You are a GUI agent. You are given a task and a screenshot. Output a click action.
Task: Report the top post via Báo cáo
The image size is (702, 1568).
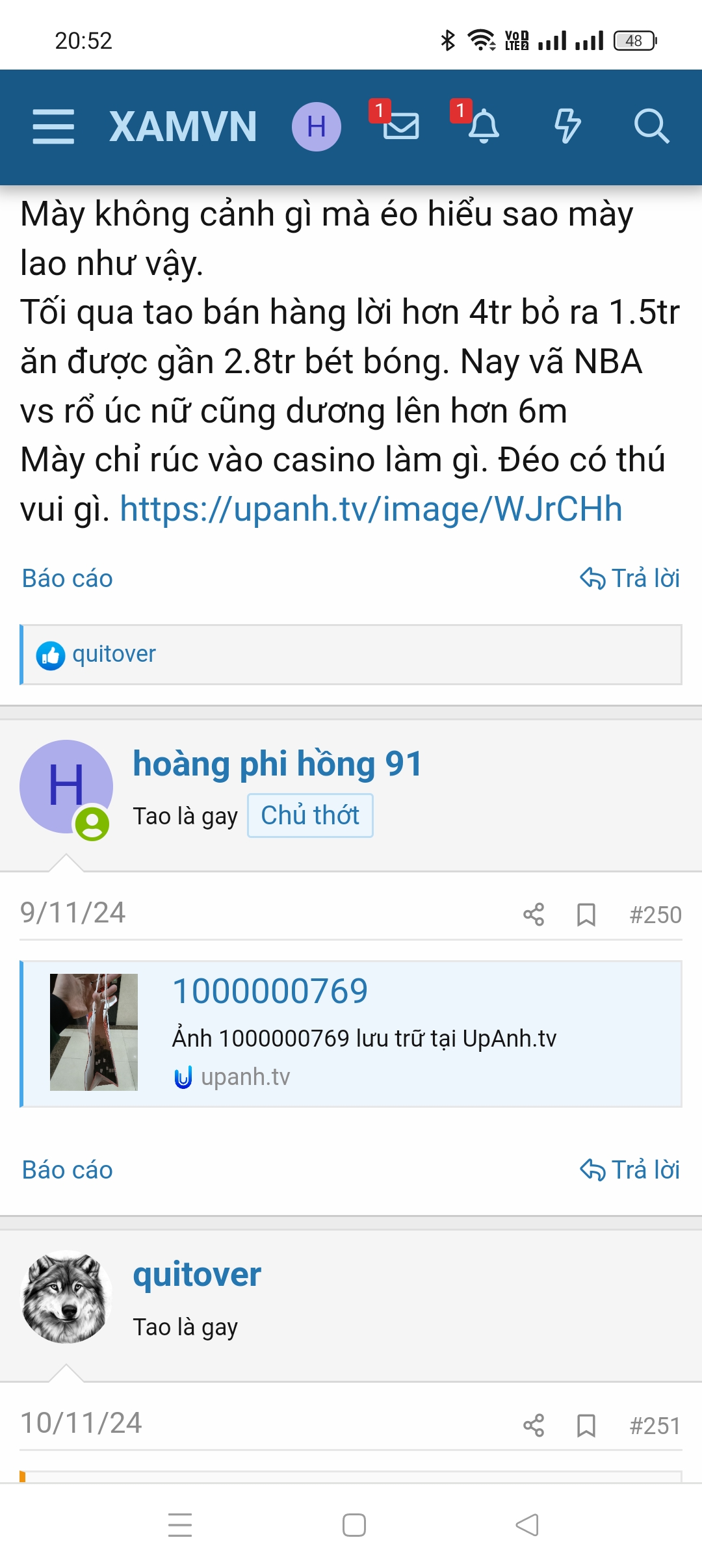click(x=68, y=579)
